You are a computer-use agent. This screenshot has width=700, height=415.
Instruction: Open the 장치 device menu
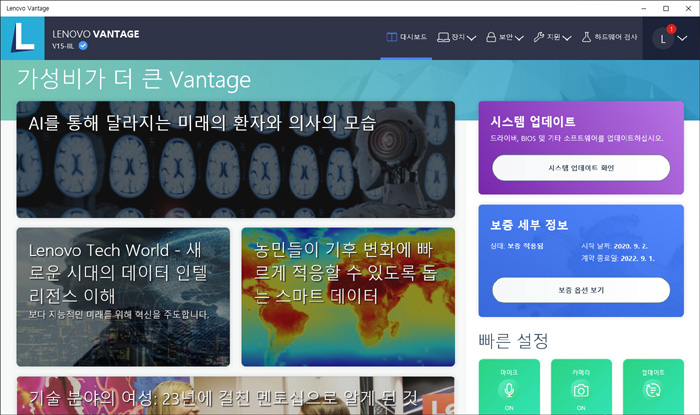point(456,37)
